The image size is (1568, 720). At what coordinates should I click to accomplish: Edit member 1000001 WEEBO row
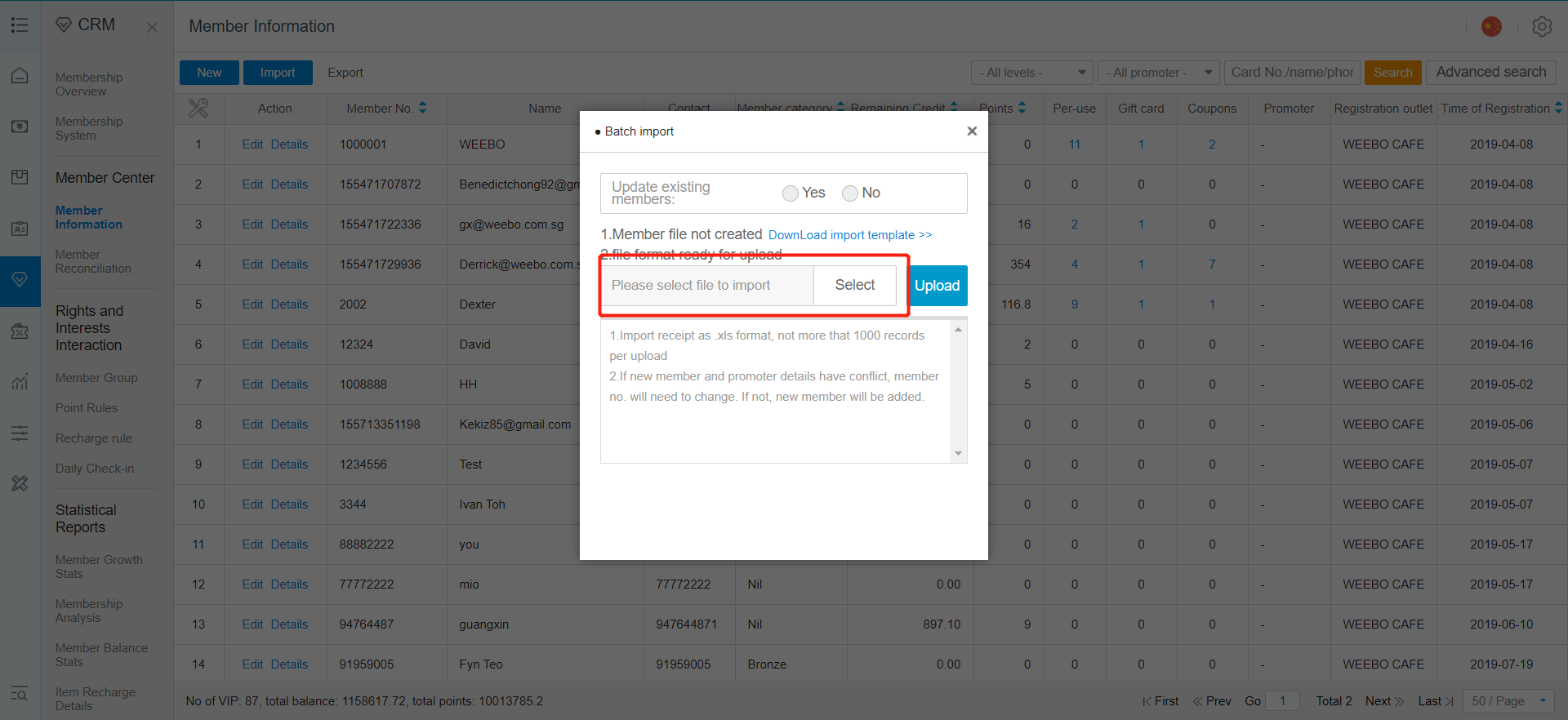pos(252,144)
